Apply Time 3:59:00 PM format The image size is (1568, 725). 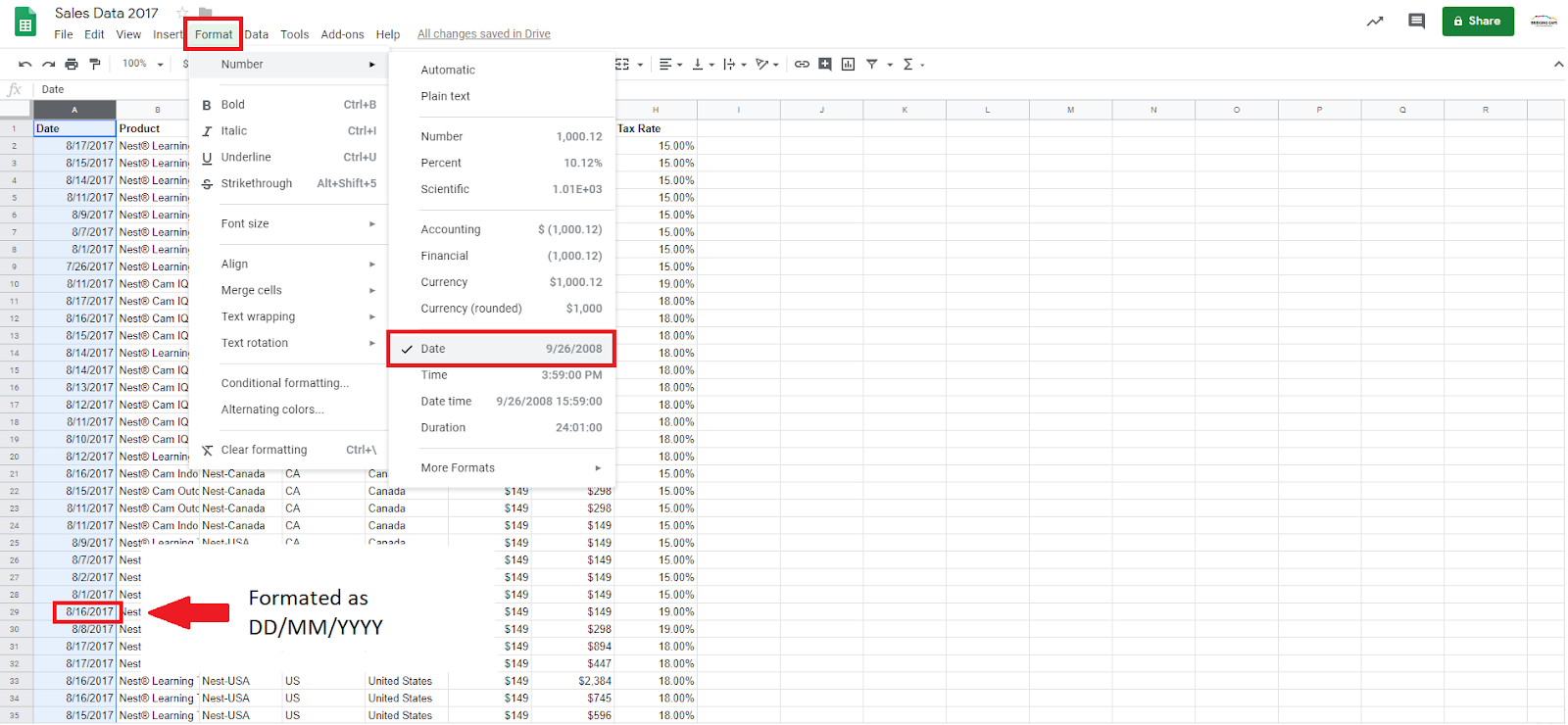[x=502, y=375]
